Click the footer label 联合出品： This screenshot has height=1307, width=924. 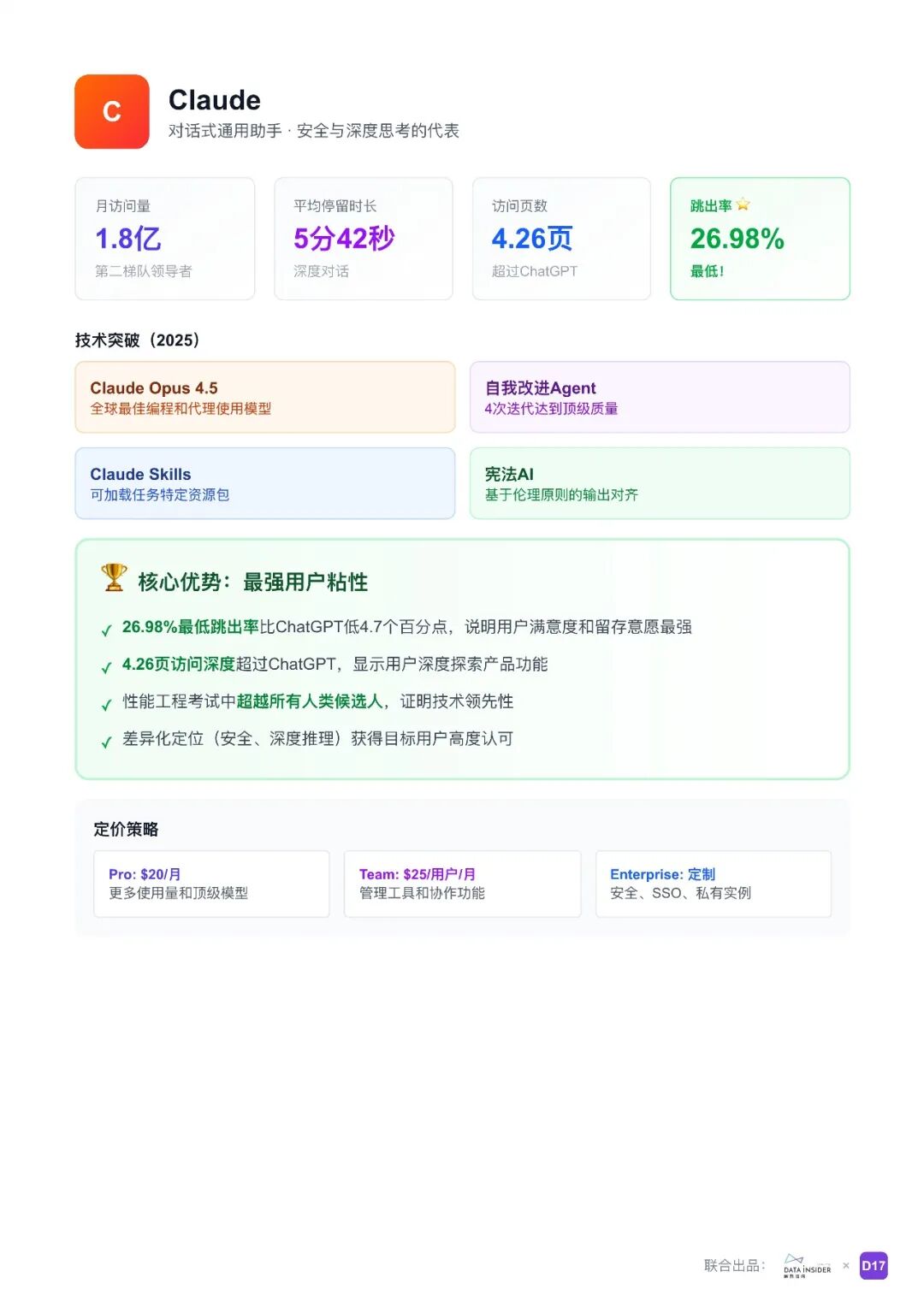click(735, 1266)
